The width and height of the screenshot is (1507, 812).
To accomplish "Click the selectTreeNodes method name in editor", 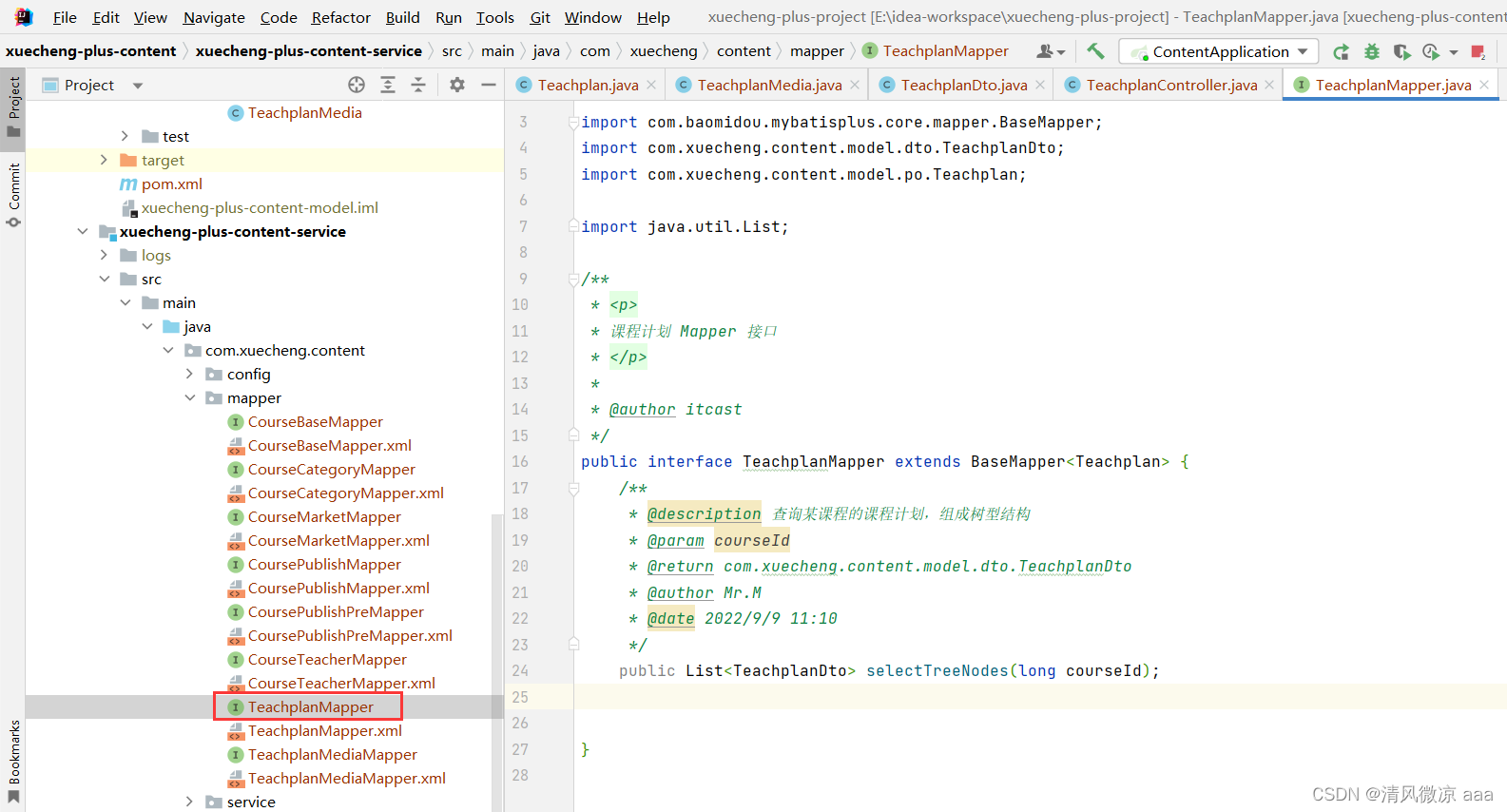I will tap(937, 670).
